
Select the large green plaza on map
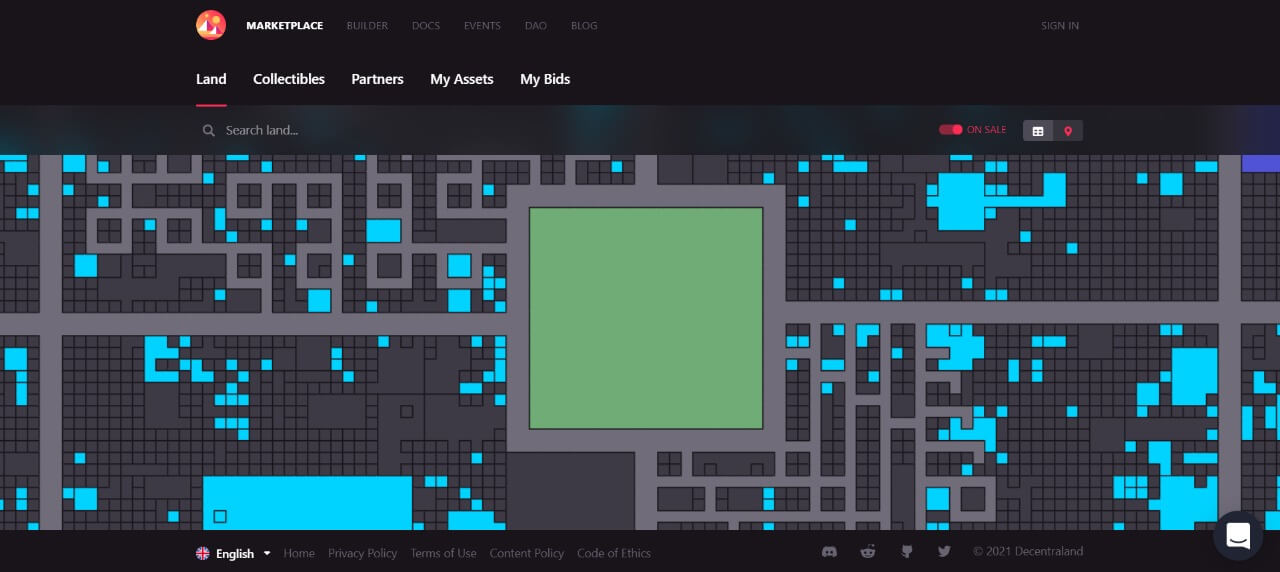tap(645, 318)
